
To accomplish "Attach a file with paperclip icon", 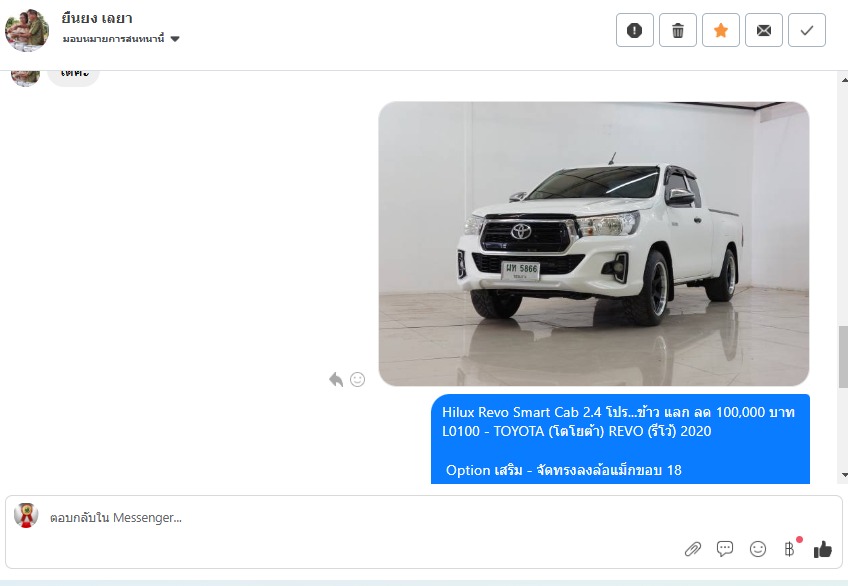I will [x=693, y=549].
